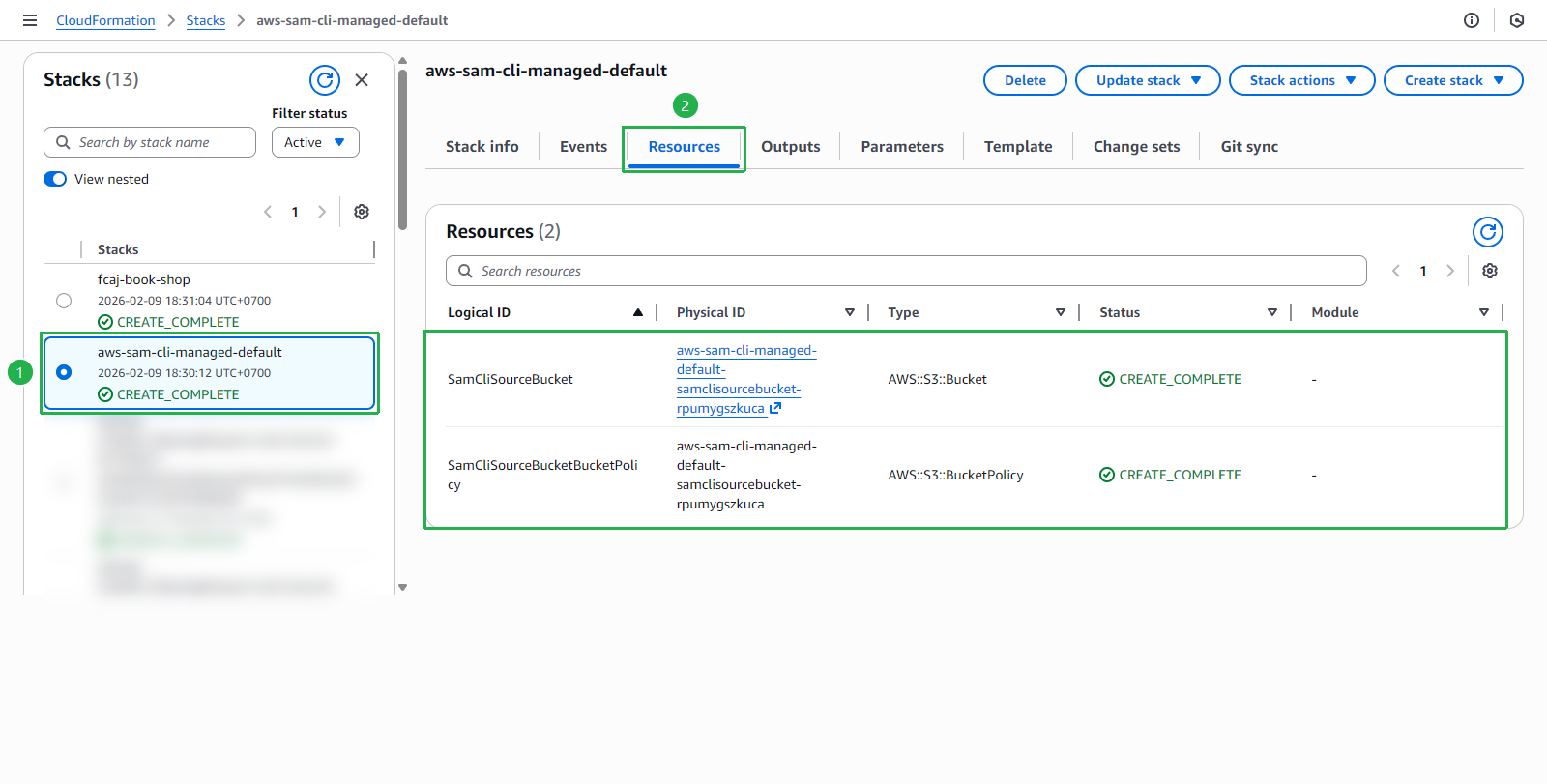Click the 2026-02-09 18:30:12 timestamp
The height and width of the screenshot is (784, 1547).
click(184, 373)
